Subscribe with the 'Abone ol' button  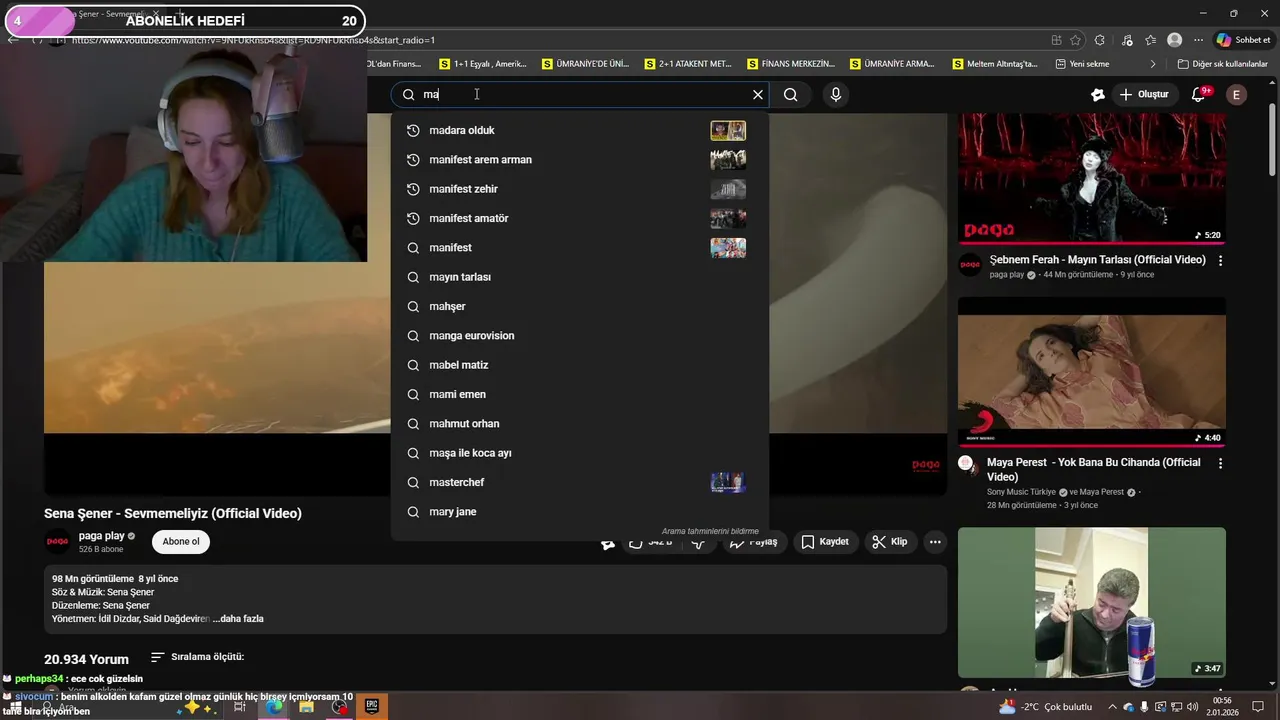click(x=181, y=542)
